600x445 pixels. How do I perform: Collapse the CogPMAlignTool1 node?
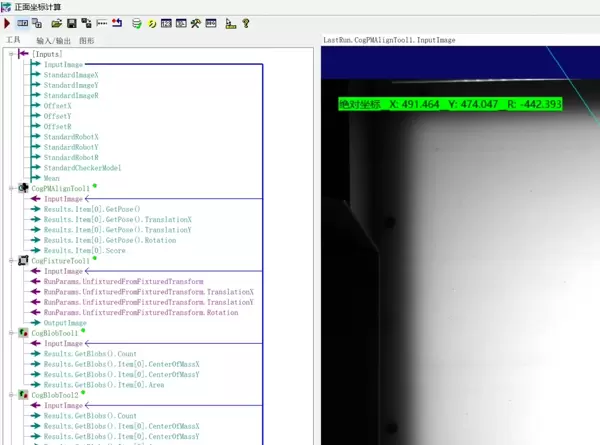11,188
